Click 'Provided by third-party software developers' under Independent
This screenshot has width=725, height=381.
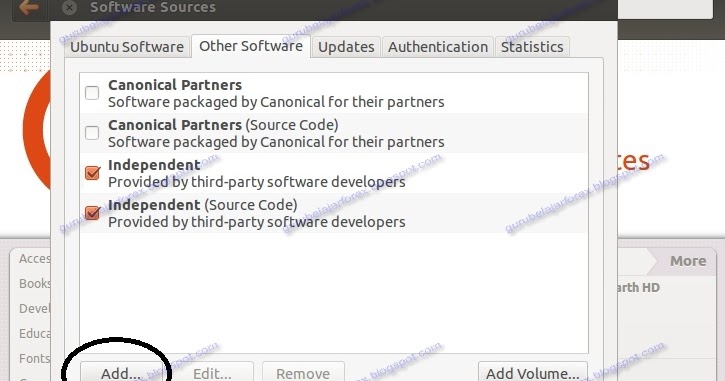pos(257,182)
